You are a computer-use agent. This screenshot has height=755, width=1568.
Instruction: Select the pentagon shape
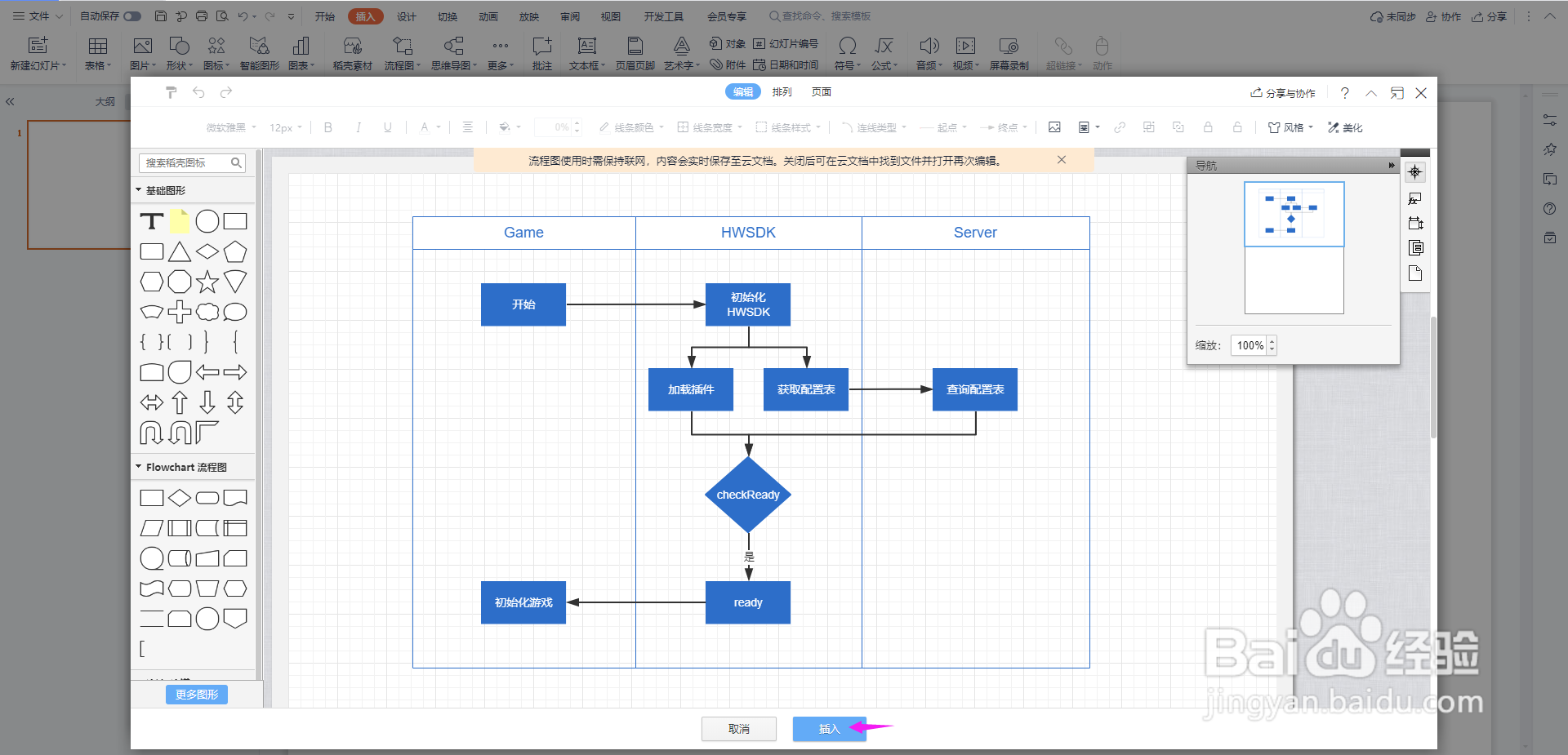235,251
